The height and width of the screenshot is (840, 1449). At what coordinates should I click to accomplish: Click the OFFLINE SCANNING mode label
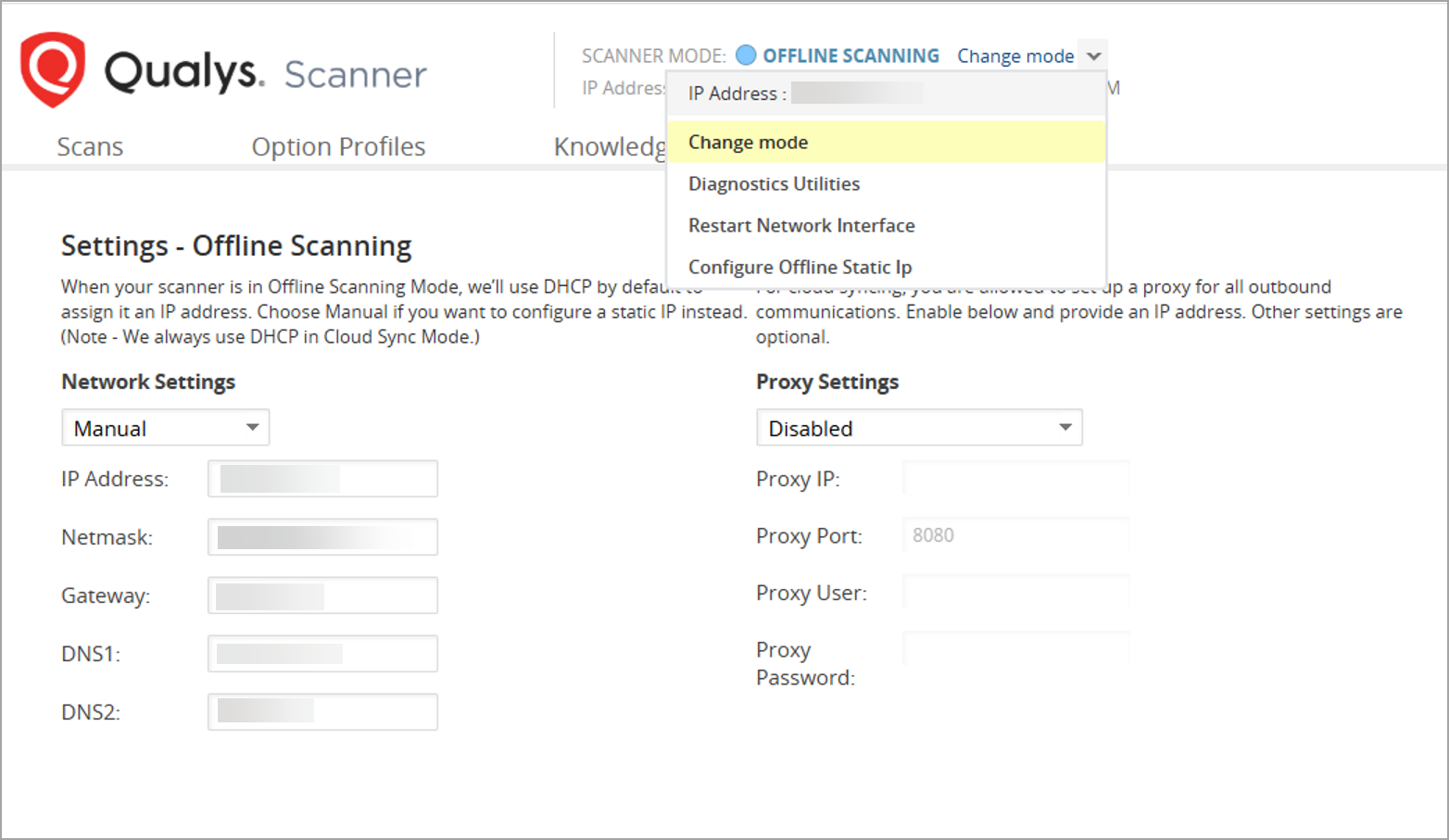(850, 56)
